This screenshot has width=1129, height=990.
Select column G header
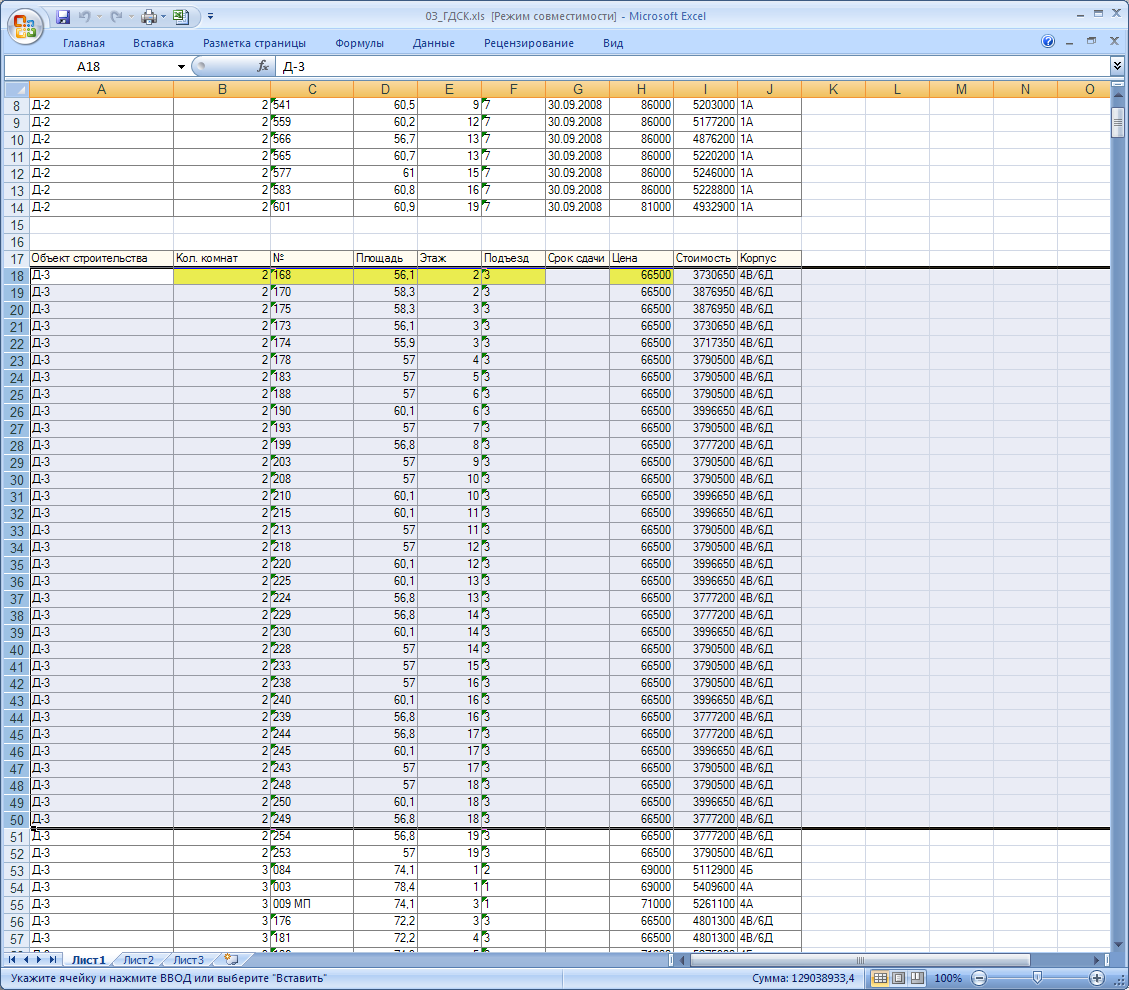click(577, 89)
